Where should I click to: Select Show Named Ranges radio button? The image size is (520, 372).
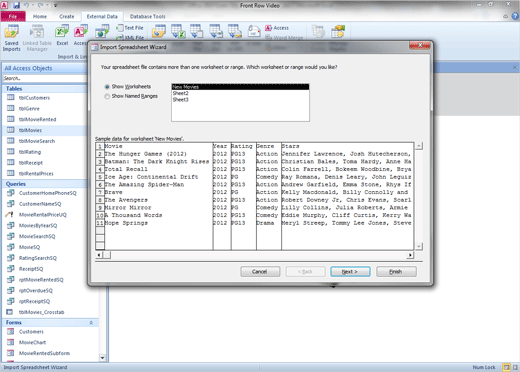[x=107, y=96]
